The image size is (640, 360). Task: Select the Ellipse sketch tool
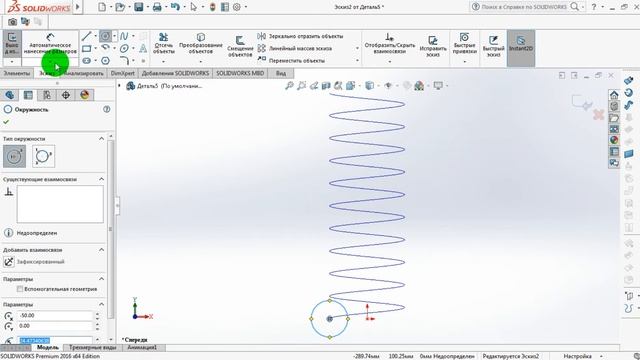[x=124, y=49]
